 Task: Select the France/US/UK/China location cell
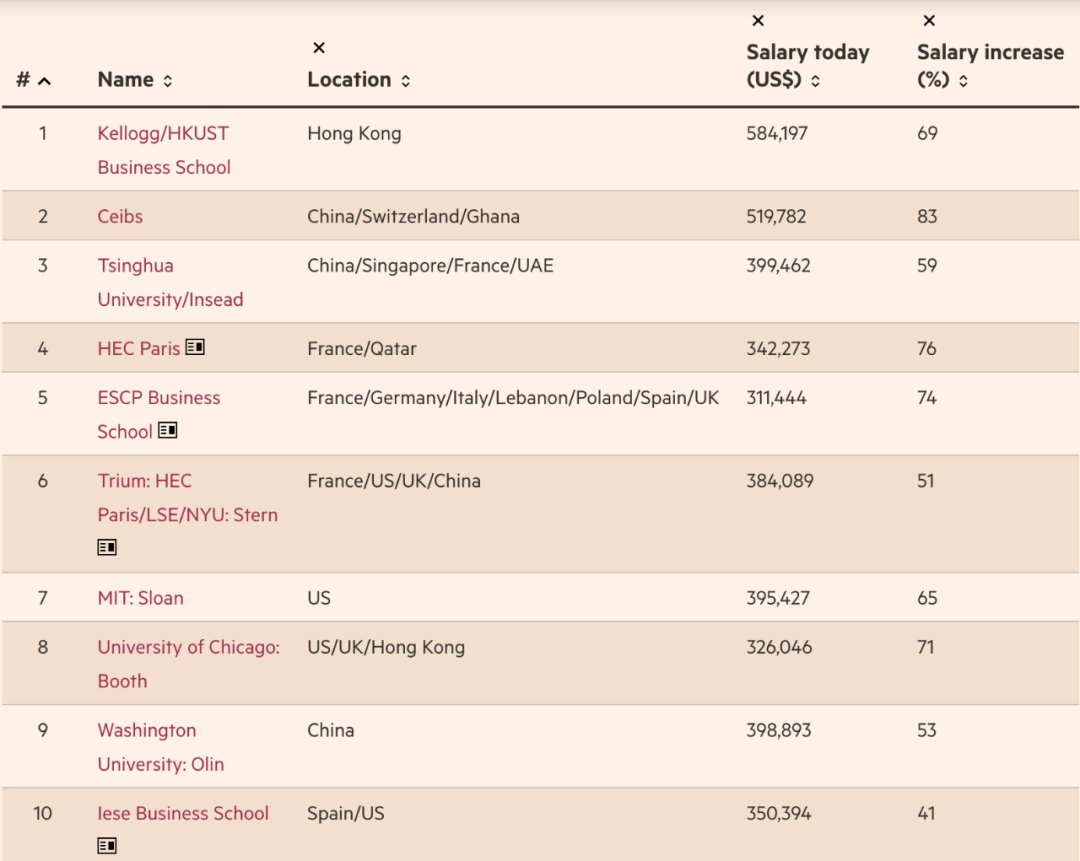tap(394, 481)
